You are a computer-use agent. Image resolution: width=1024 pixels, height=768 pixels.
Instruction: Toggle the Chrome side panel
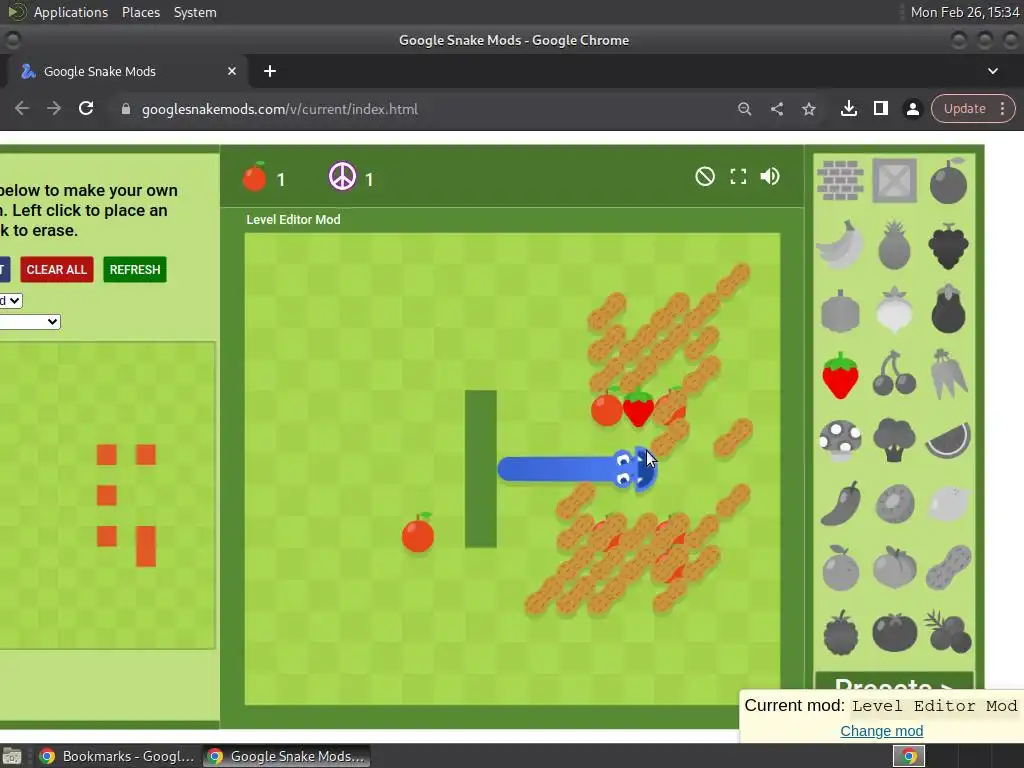(880, 108)
